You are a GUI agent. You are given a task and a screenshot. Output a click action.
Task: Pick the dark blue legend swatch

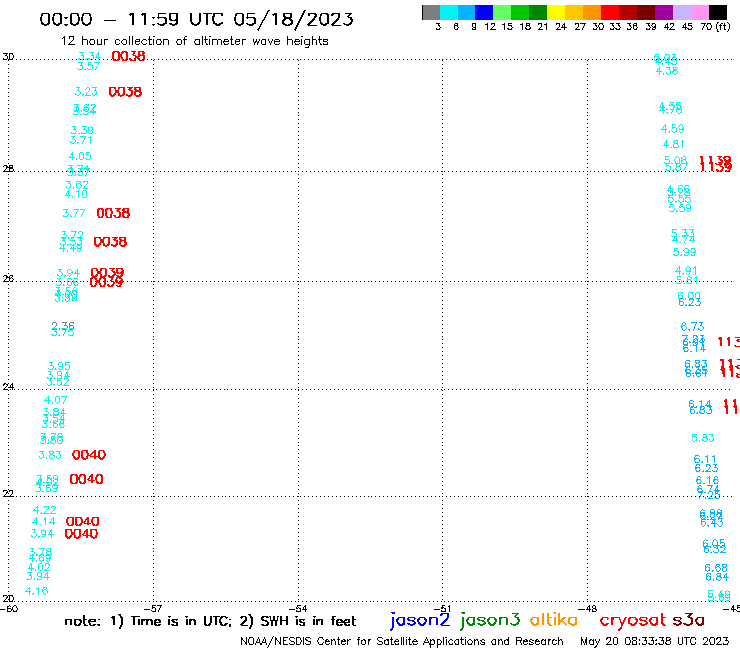point(484,12)
